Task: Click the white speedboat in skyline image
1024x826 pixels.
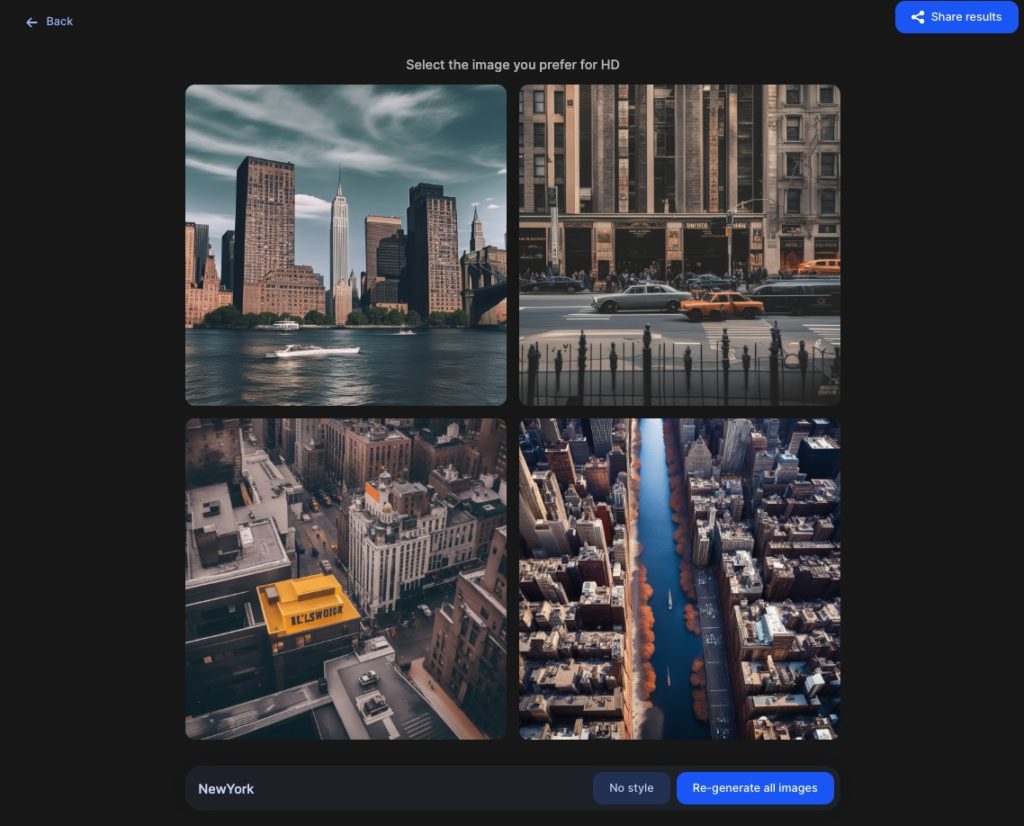Action: pos(313,351)
